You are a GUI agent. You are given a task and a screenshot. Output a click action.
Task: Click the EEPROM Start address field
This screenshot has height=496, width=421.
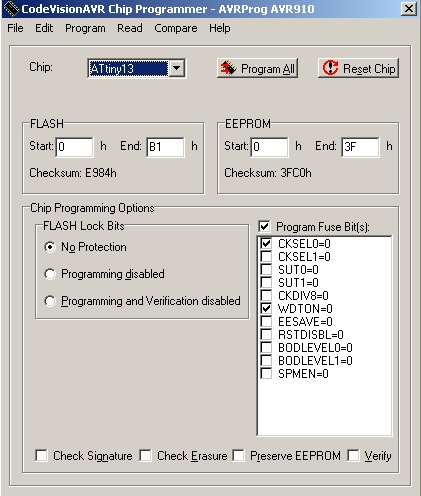pos(270,147)
